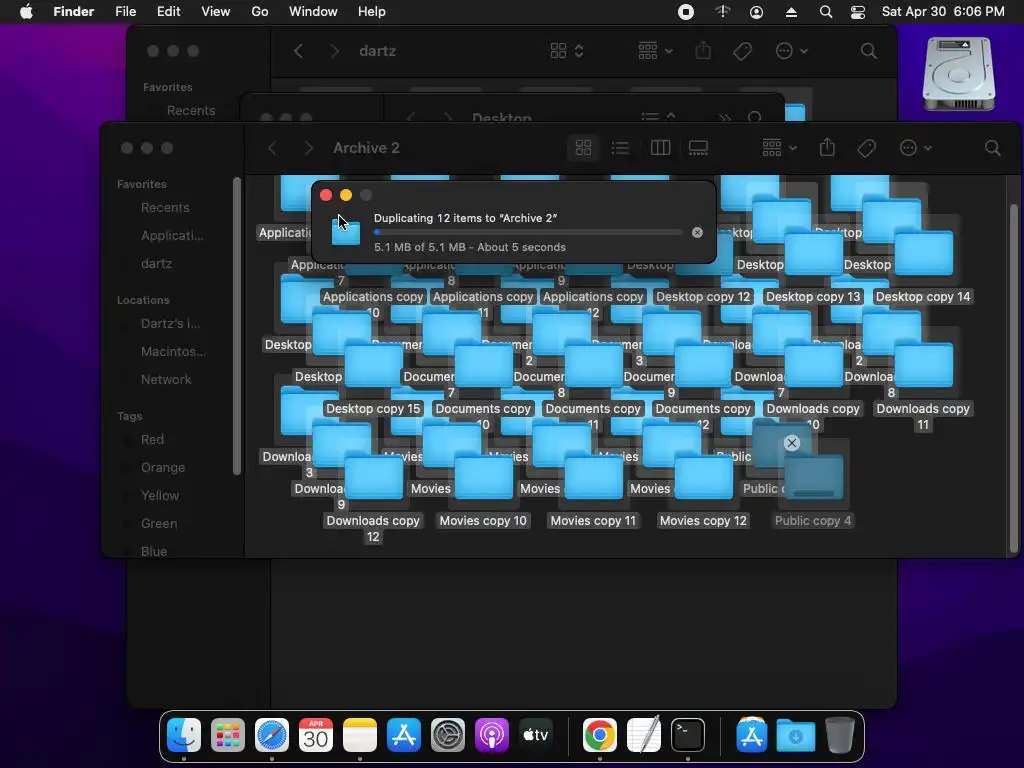
Task: Click the Desktop copy 15 label
Action: coord(374,409)
